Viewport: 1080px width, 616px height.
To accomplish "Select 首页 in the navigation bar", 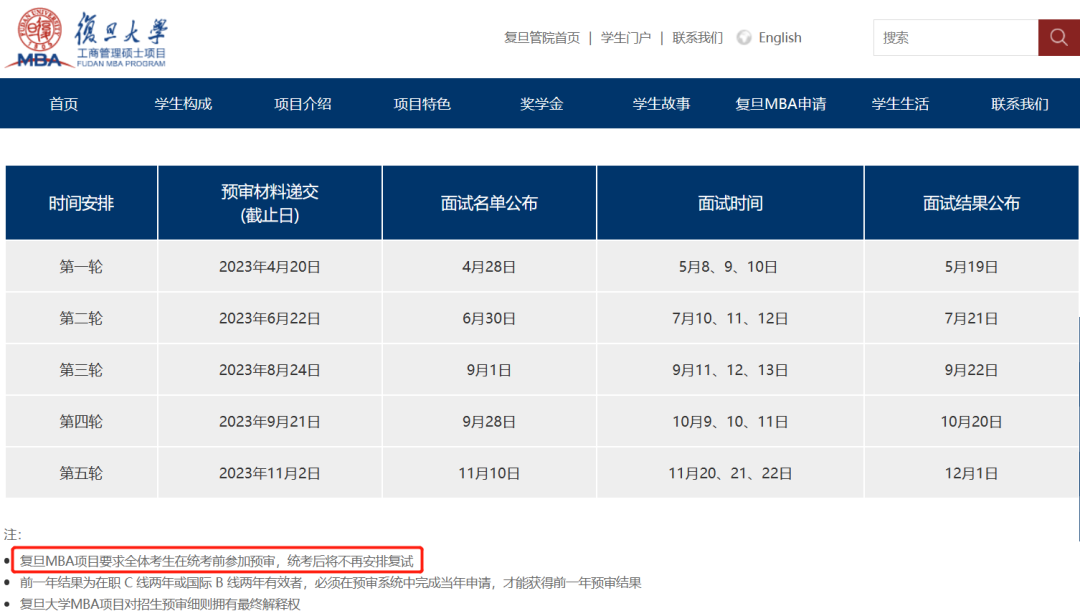I will (x=64, y=104).
